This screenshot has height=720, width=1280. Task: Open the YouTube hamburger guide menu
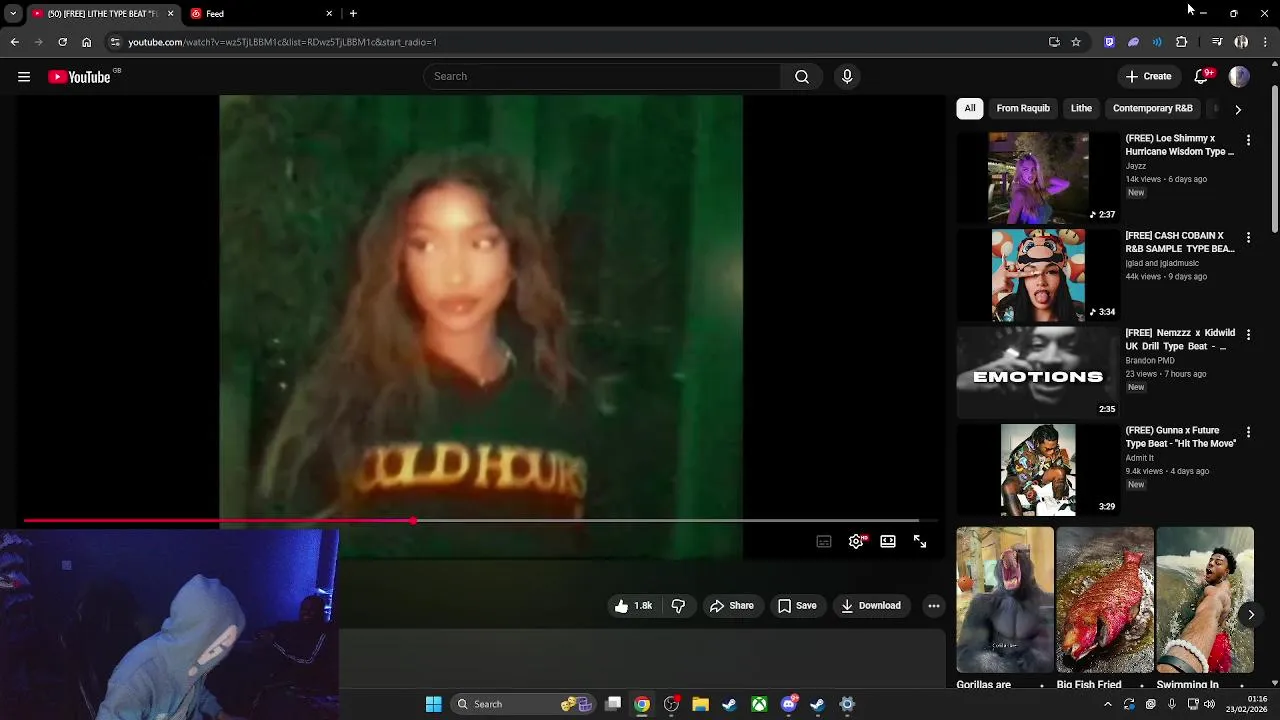(24, 77)
